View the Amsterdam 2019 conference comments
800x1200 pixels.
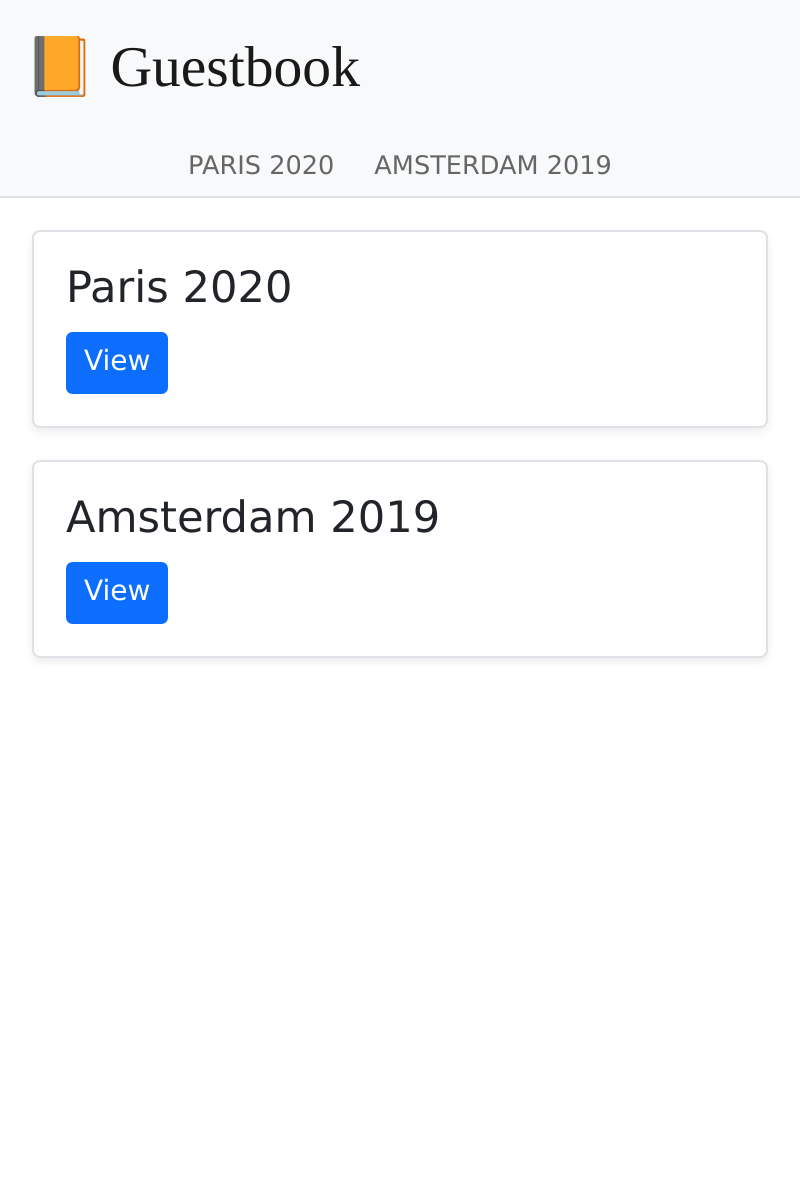[117, 592]
